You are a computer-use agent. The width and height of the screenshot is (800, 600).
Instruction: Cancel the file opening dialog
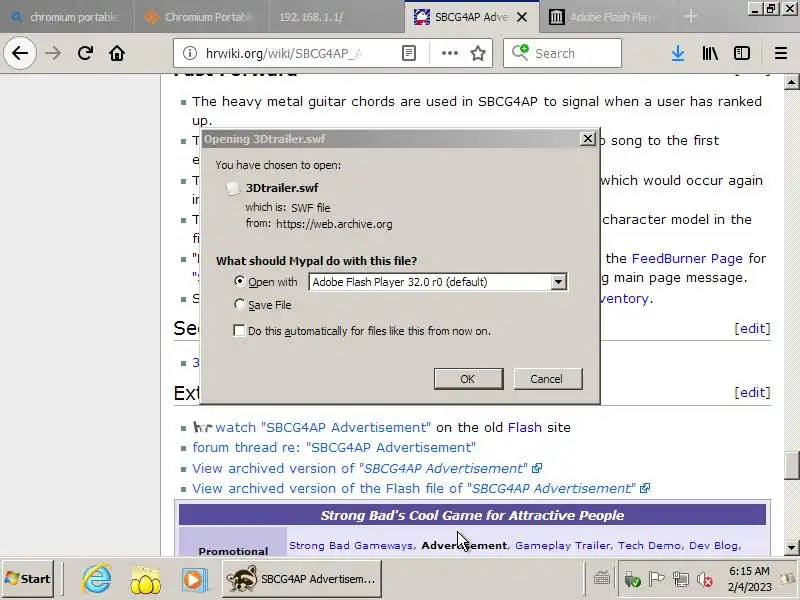(x=547, y=379)
